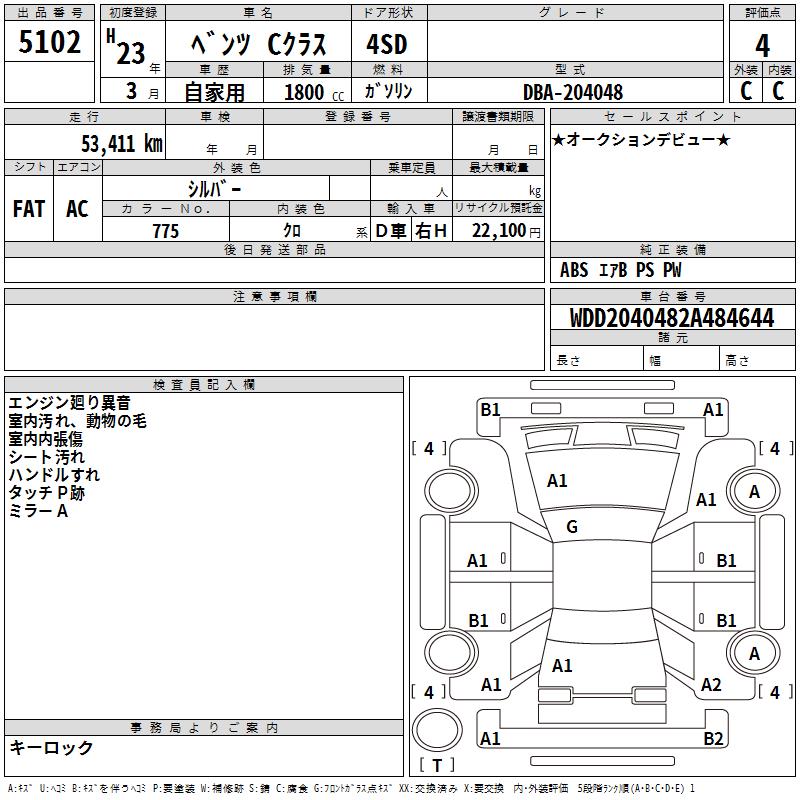
Task: Click the registration month 3月
Action: [142, 91]
